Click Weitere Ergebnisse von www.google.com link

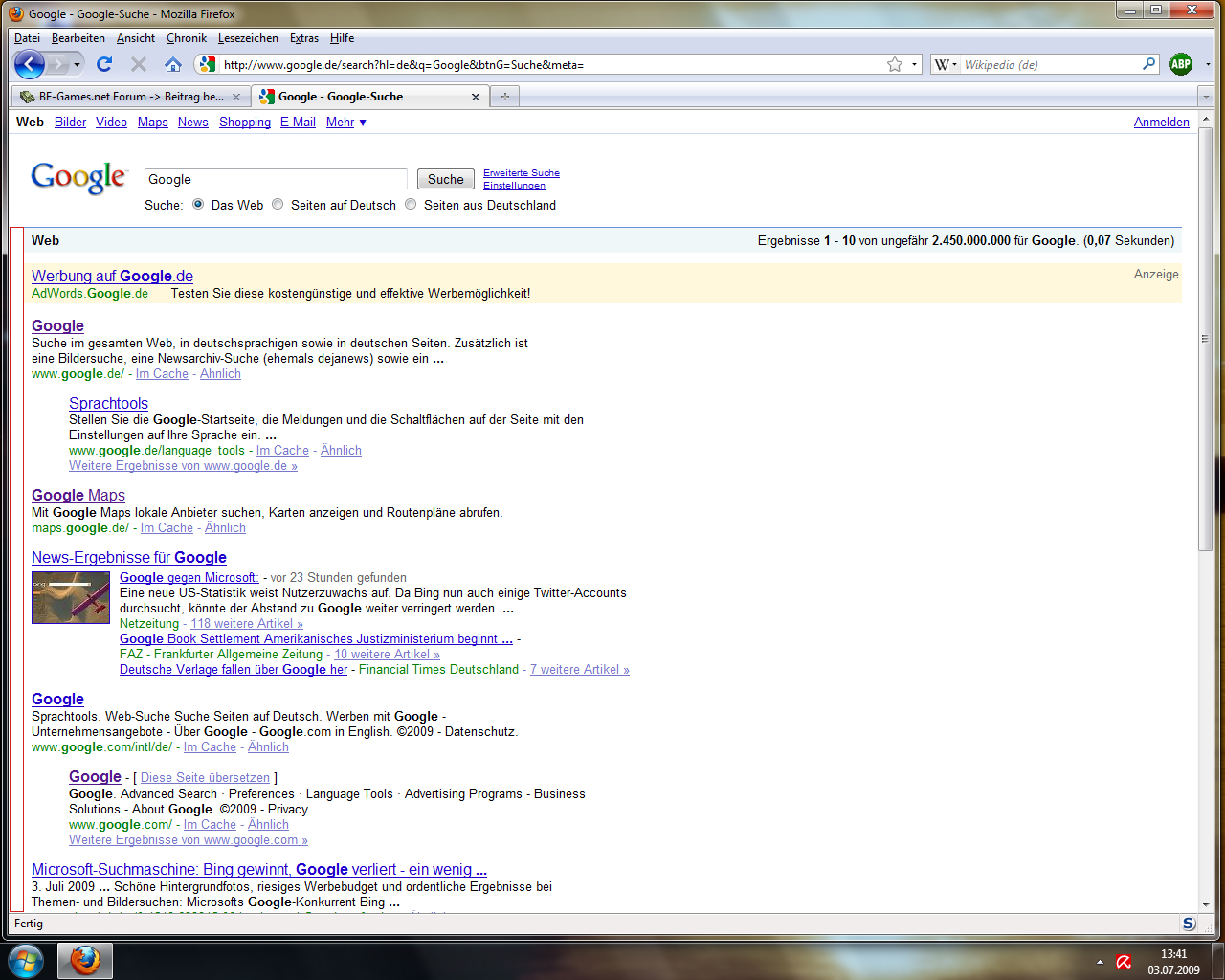tap(189, 840)
